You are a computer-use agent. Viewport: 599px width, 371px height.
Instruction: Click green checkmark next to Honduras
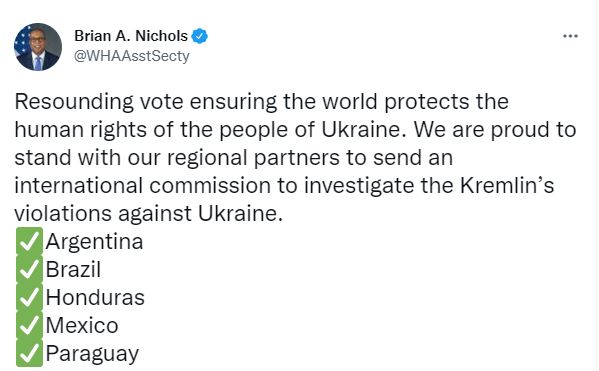pos(29,298)
